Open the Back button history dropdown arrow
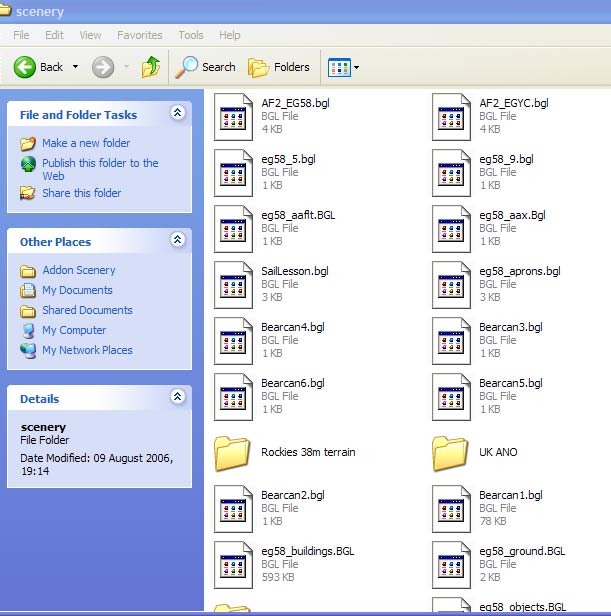Image resolution: width=611 pixels, height=616 pixels. tap(75, 67)
